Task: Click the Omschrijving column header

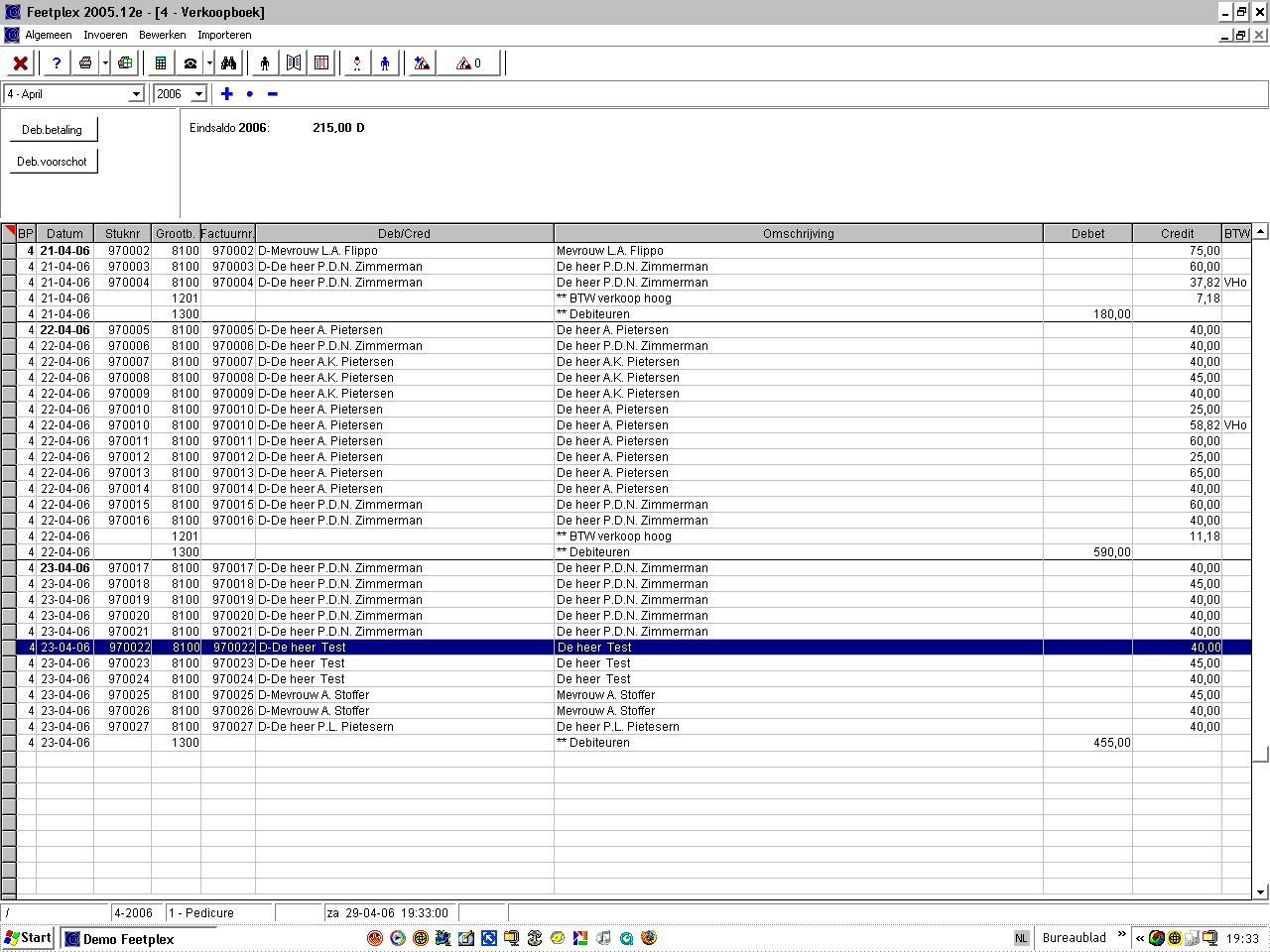Action: [x=798, y=234]
